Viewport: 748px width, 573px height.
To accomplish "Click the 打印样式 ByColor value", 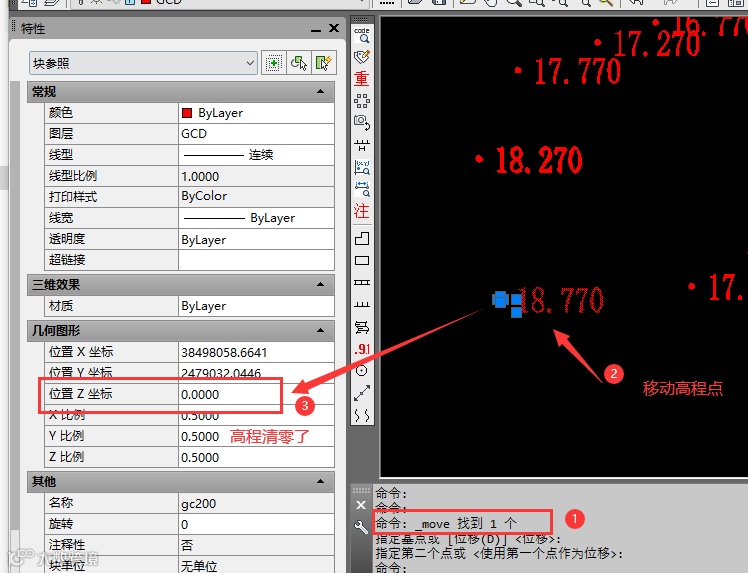I will pos(256,197).
